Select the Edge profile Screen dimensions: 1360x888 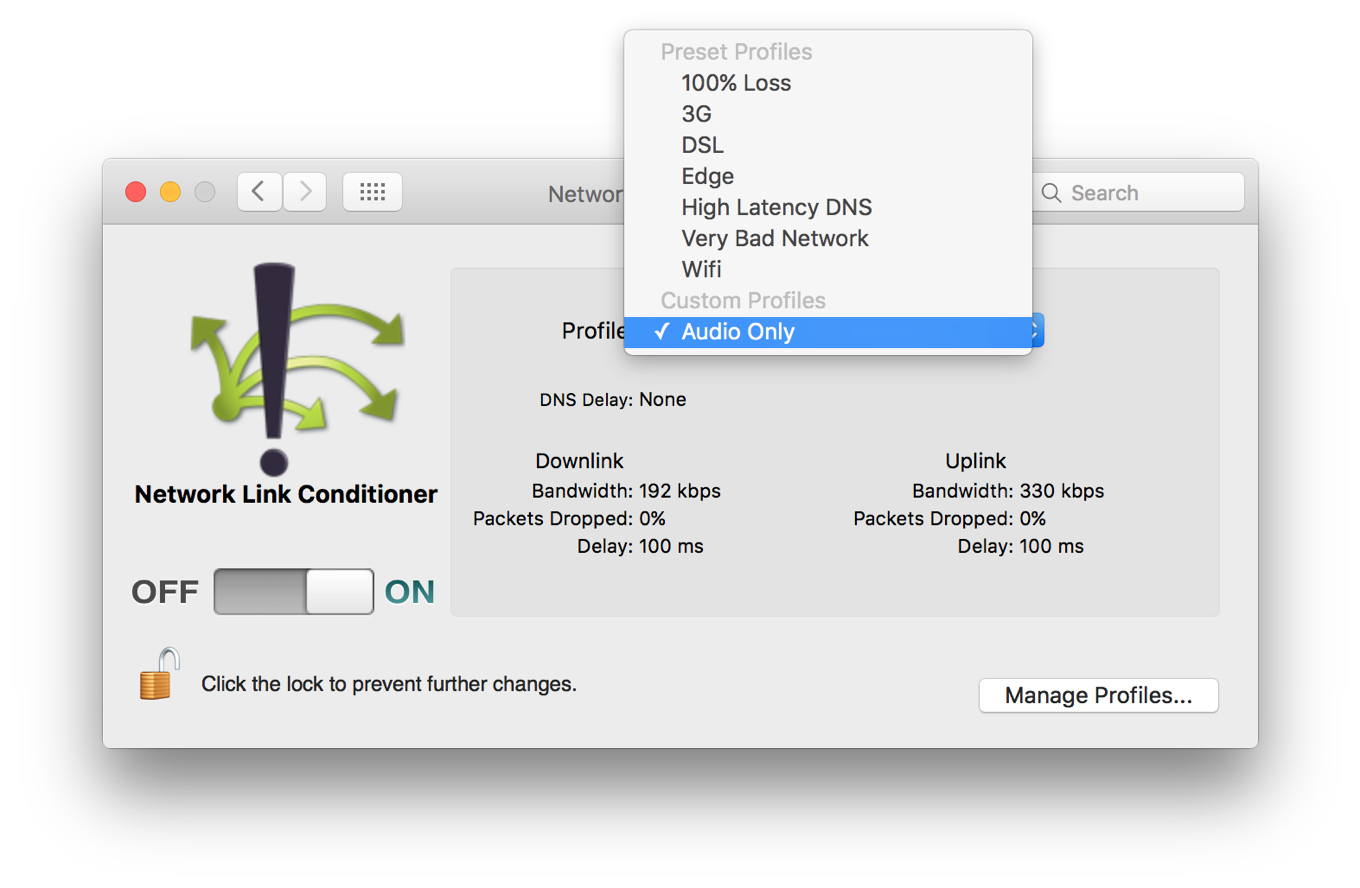pyautogui.click(x=708, y=176)
